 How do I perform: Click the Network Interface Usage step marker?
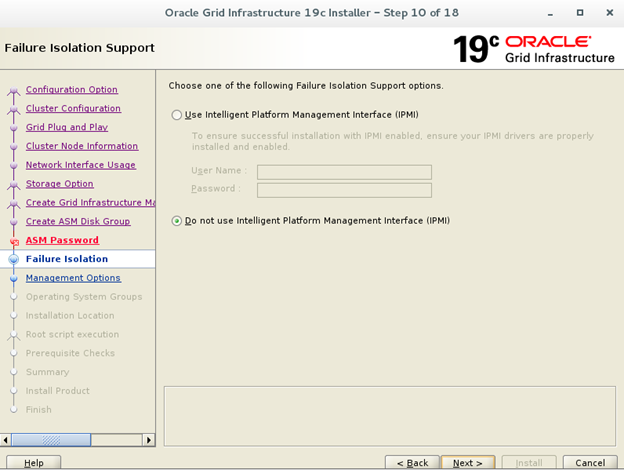click(14, 165)
